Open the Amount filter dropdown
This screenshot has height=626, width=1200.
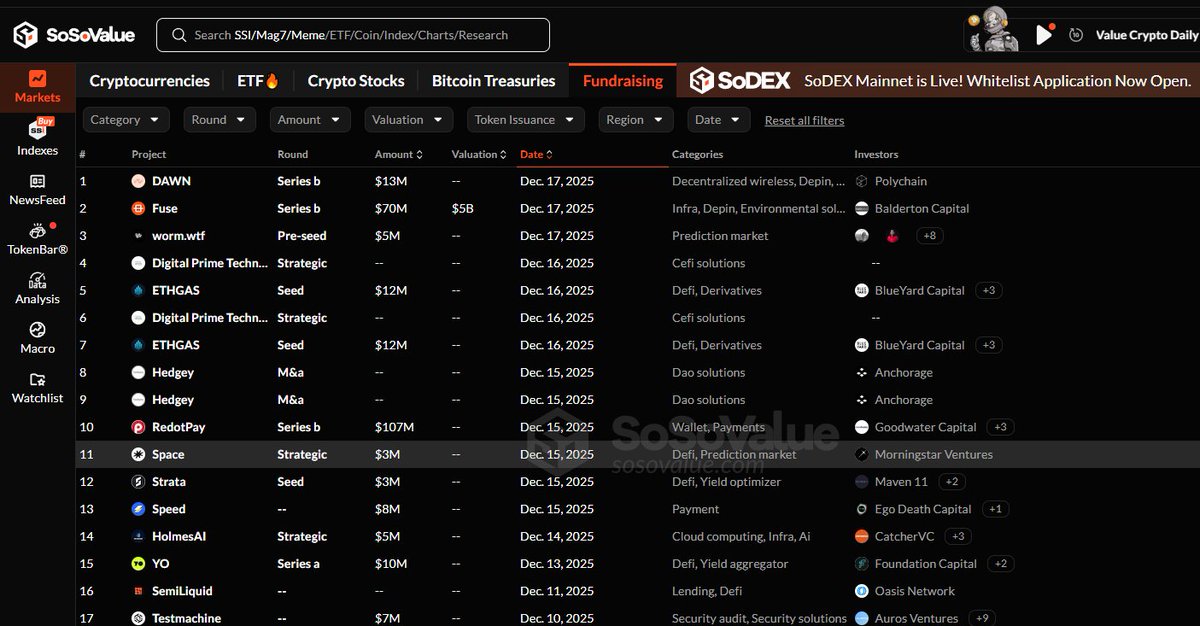(x=310, y=120)
